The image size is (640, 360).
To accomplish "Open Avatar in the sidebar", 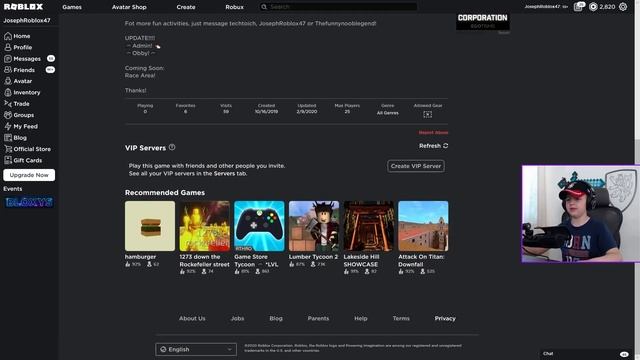I will coord(18,81).
